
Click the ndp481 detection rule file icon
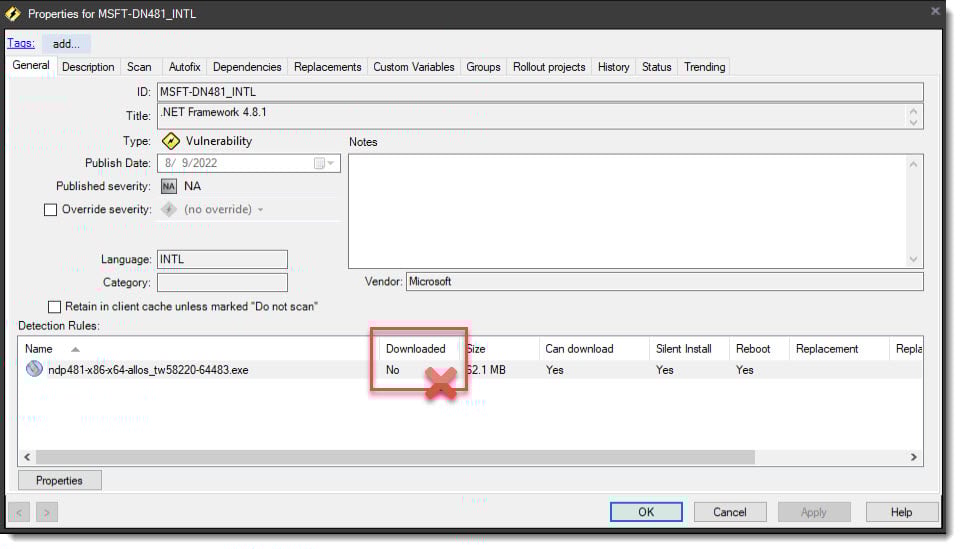(x=34, y=369)
